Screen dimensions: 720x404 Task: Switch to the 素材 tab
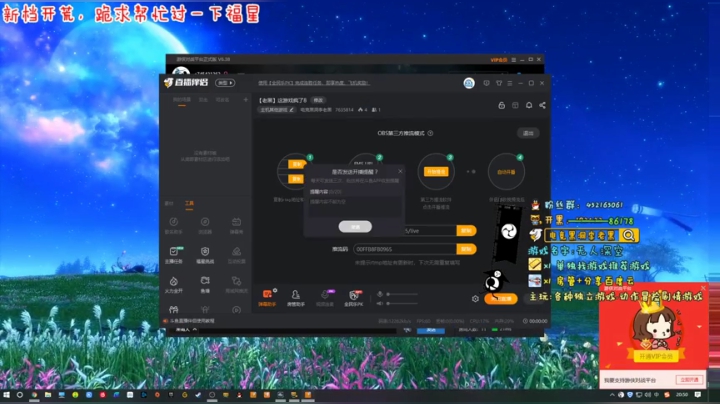[x=169, y=203]
